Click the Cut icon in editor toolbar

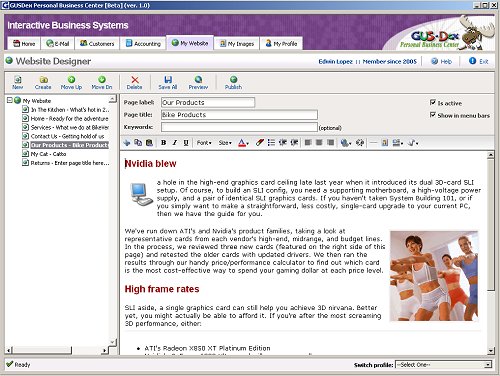(x=127, y=143)
